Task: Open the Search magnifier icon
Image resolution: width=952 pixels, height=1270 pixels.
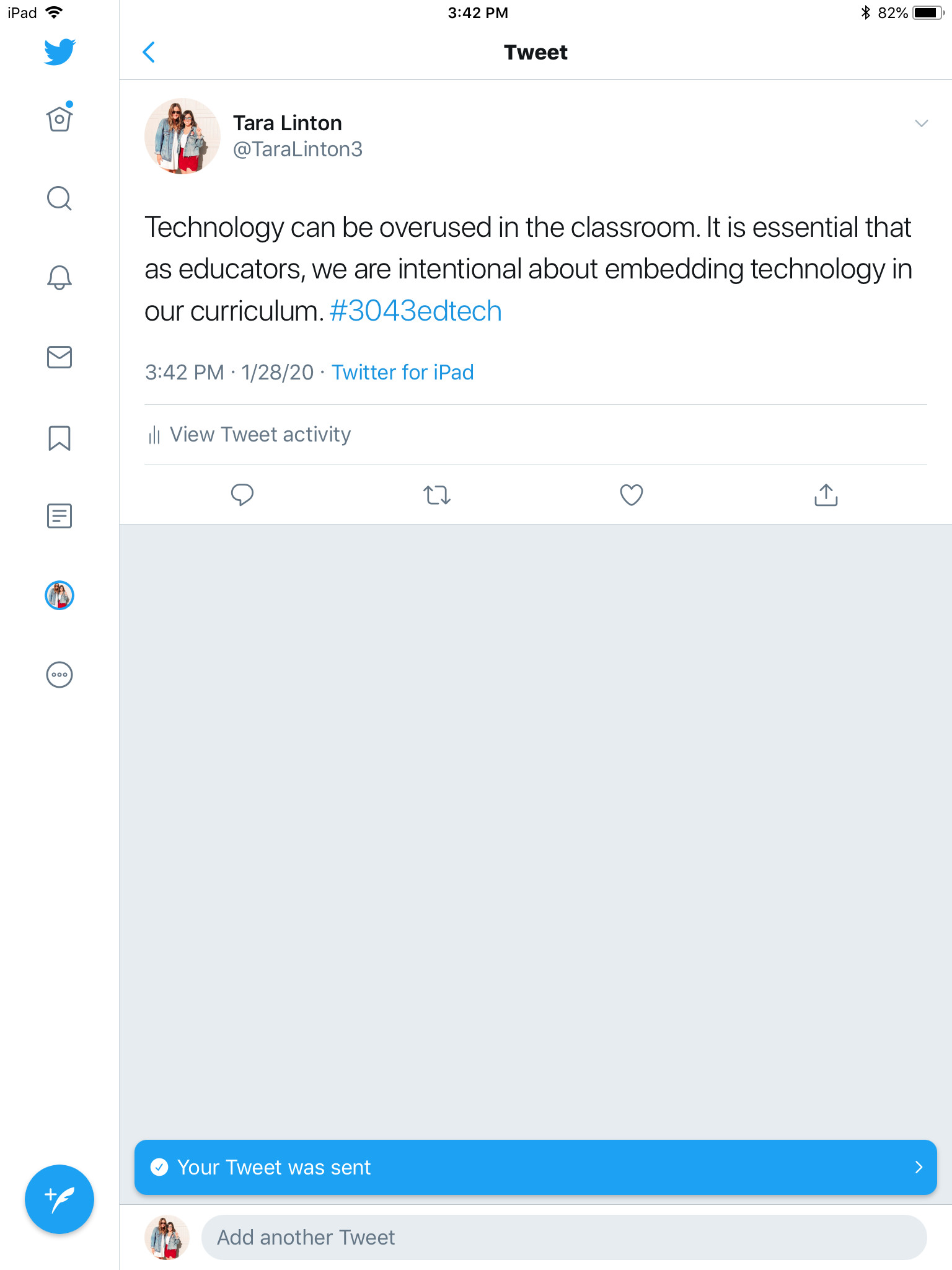Action: coord(59,198)
